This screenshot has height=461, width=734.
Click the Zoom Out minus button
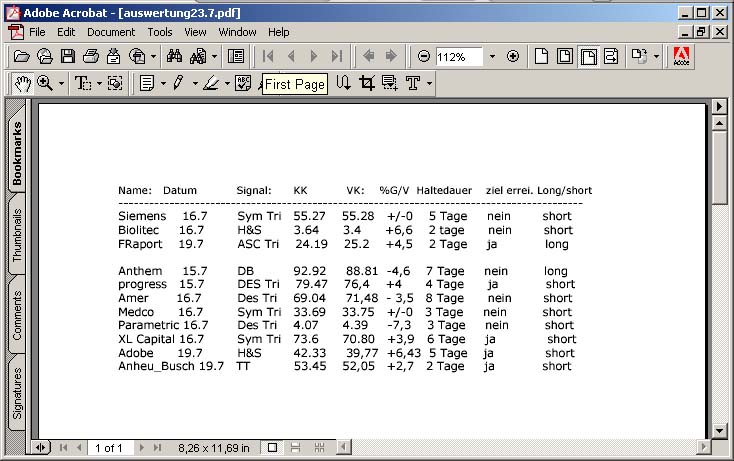(x=424, y=57)
